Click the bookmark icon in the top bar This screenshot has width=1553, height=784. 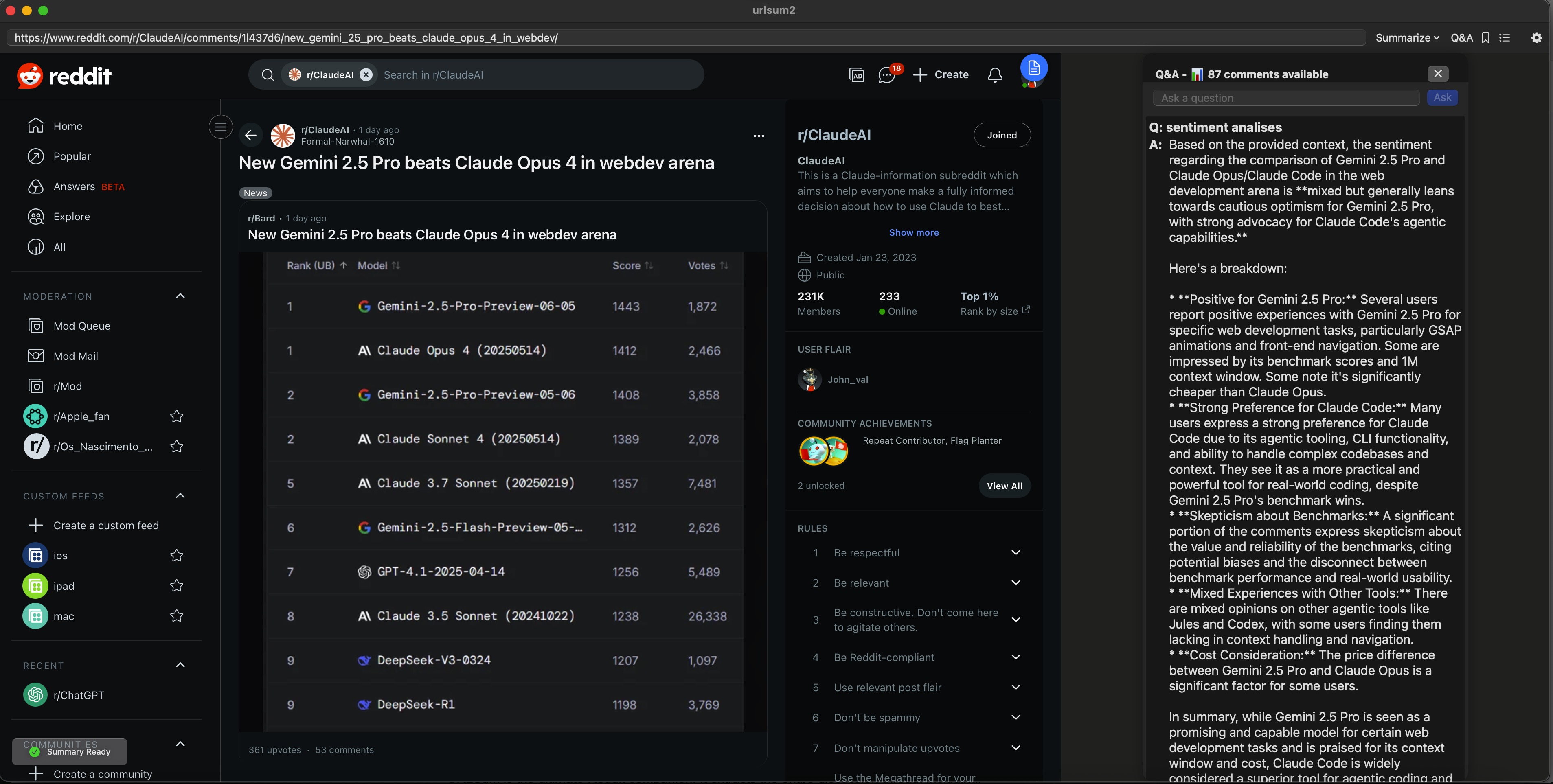(x=1485, y=38)
